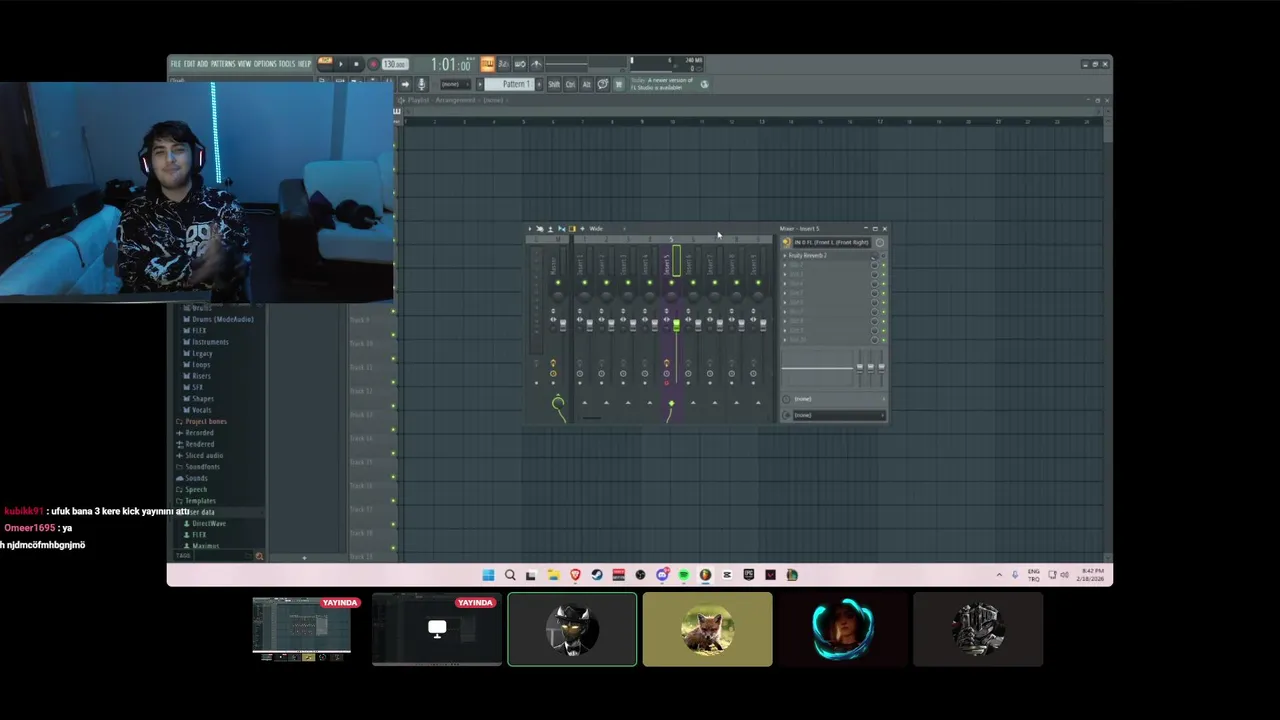Expand the arrow left of Fruity Reeverb 2

[785, 255]
